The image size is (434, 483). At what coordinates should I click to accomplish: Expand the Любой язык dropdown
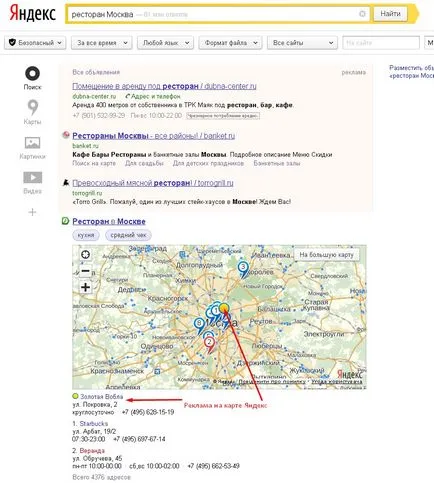pyautogui.click(x=165, y=43)
